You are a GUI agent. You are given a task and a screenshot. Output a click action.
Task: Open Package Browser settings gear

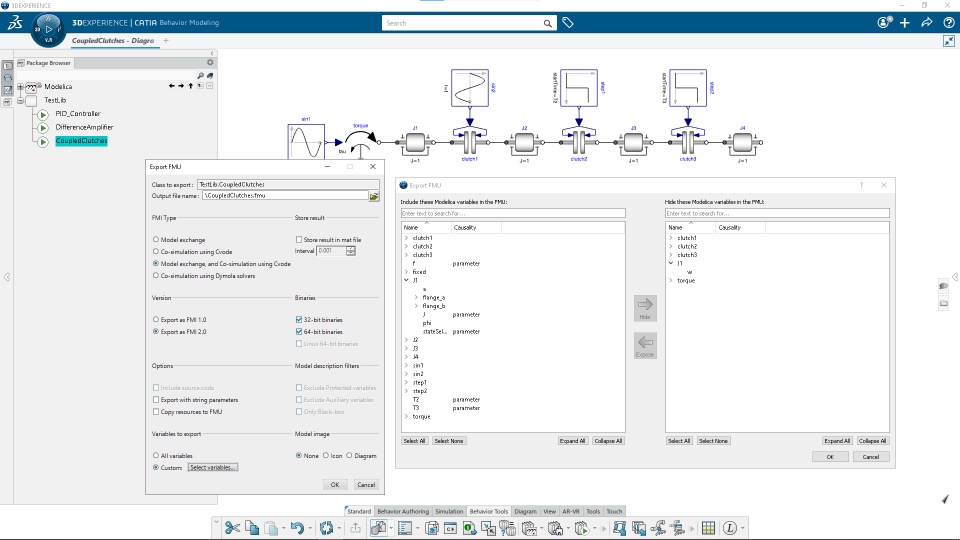[210, 62]
